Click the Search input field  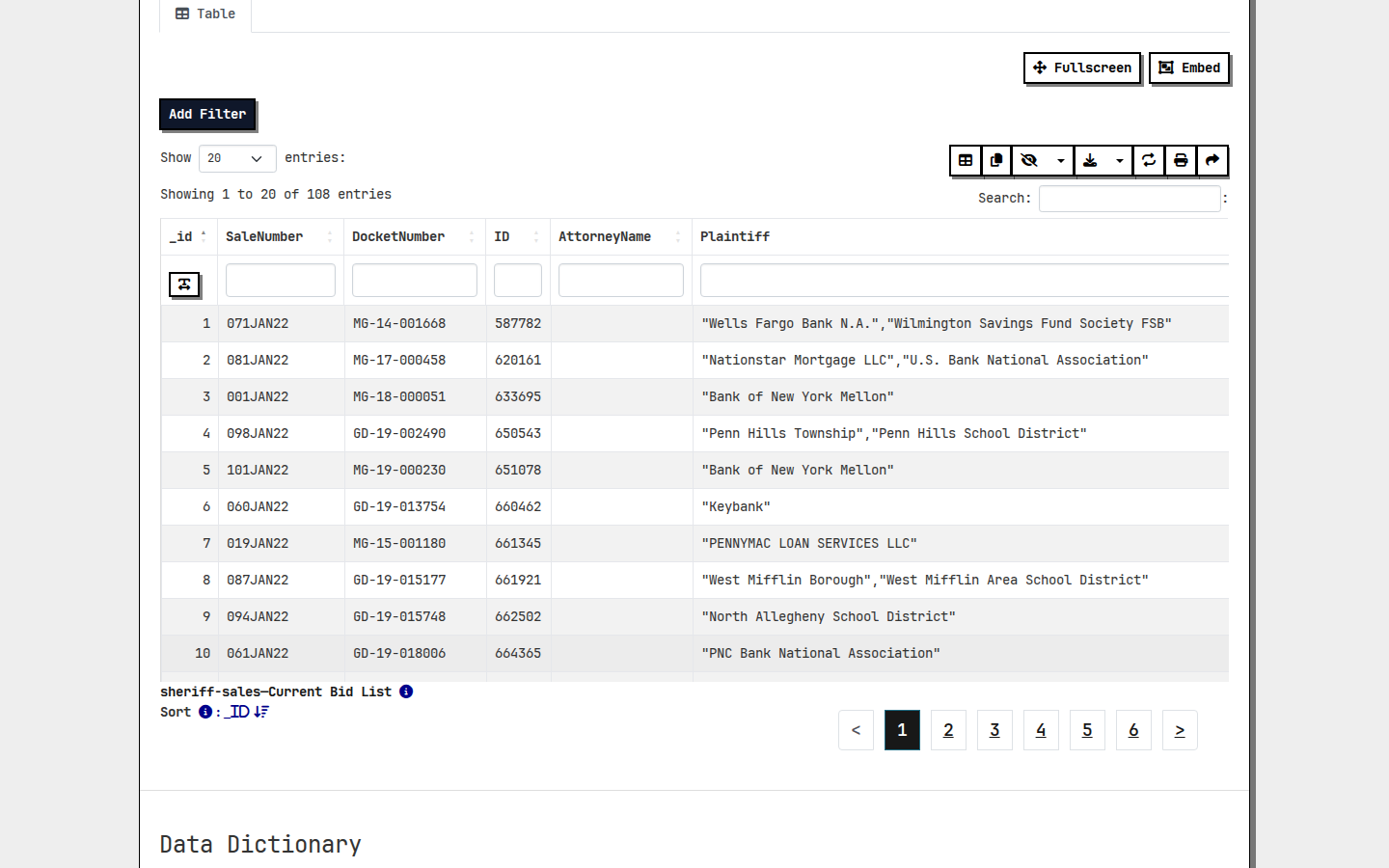(x=1130, y=199)
